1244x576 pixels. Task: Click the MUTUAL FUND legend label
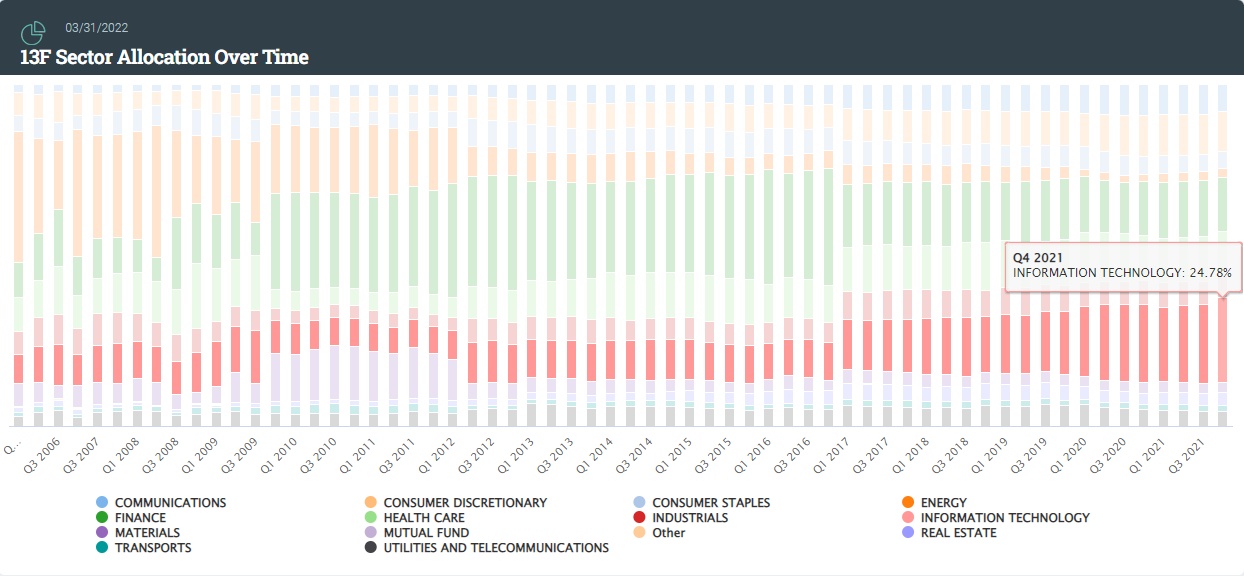[x=426, y=533]
